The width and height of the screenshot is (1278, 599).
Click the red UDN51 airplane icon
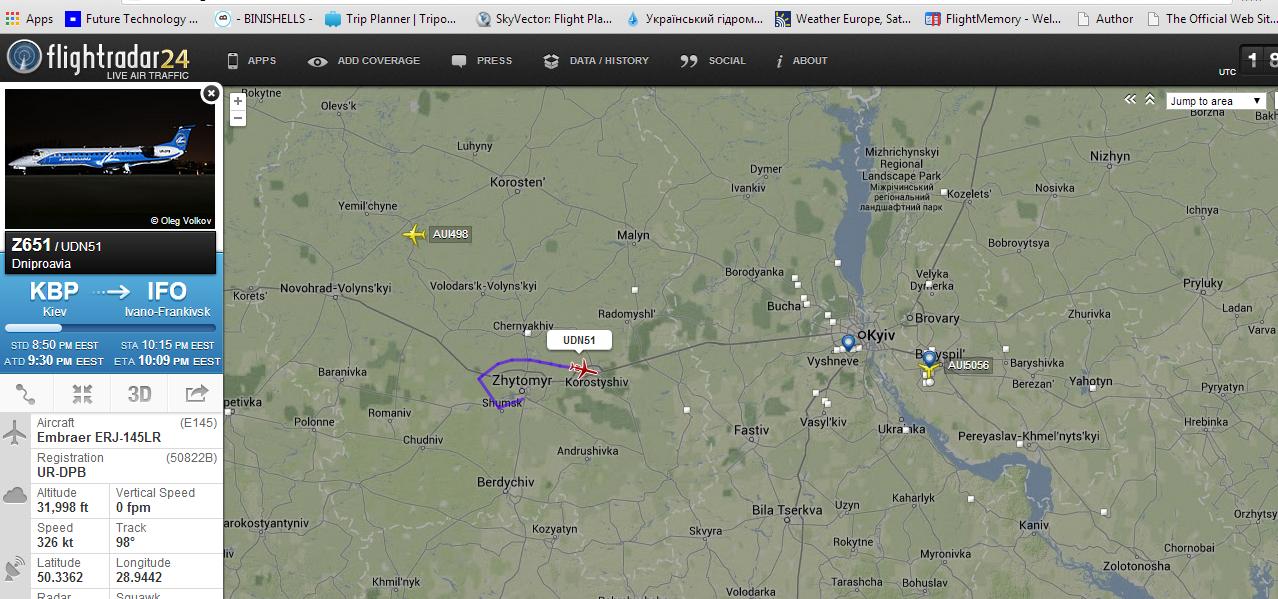pos(583,370)
